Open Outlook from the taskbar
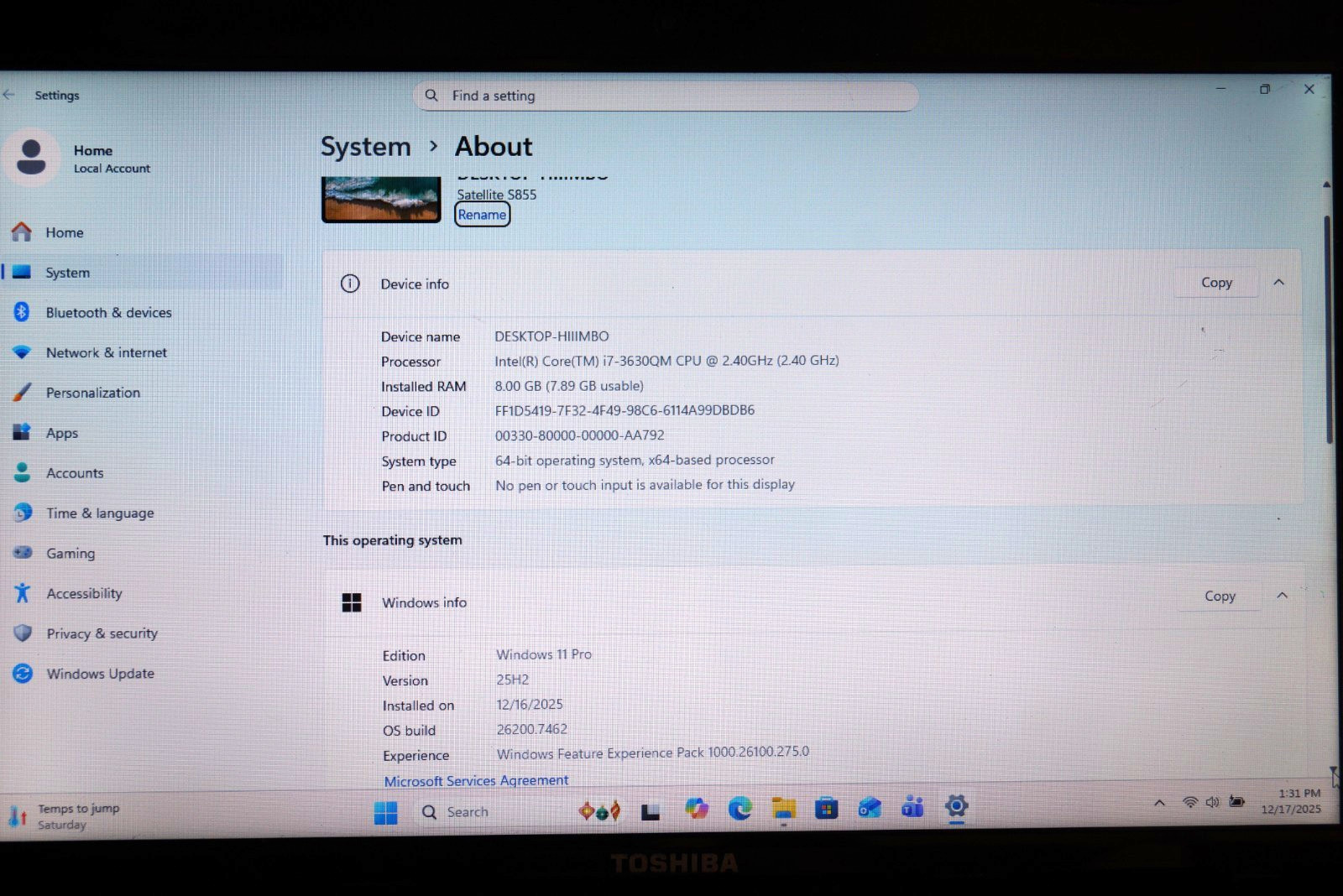 [x=870, y=808]
